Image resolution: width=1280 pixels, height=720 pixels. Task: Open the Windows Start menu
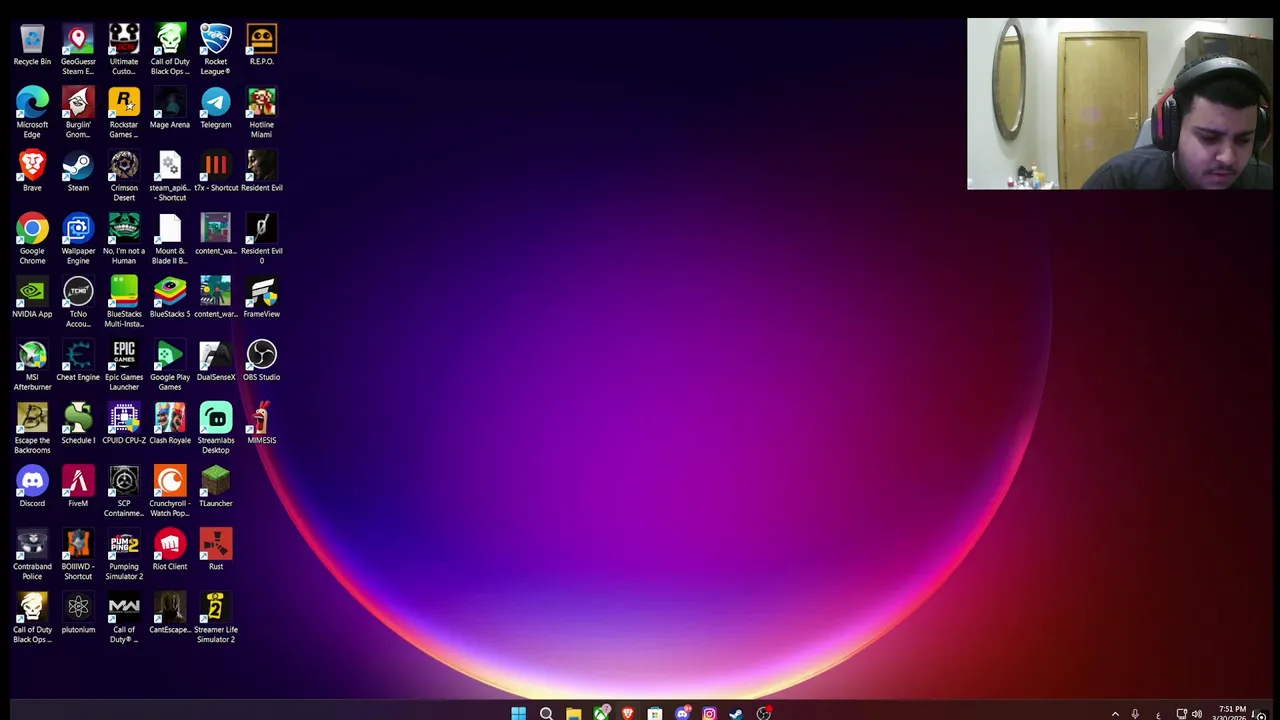[x=518, y=713]
